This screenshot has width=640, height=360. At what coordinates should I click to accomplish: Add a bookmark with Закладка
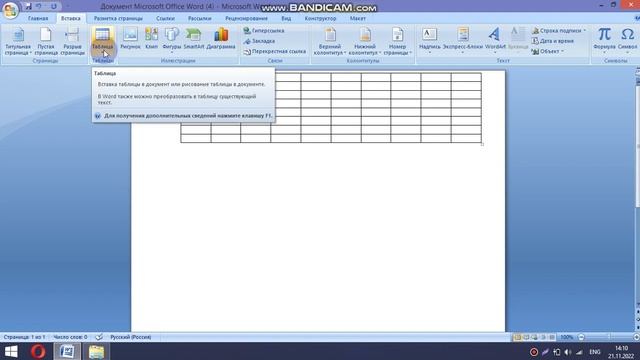coord(259,41)
